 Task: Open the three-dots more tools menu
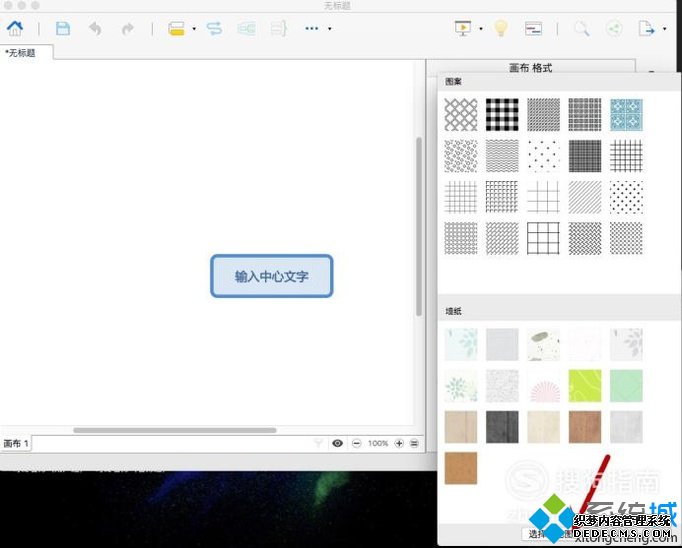pyautogui.click(x=312, y=29)
